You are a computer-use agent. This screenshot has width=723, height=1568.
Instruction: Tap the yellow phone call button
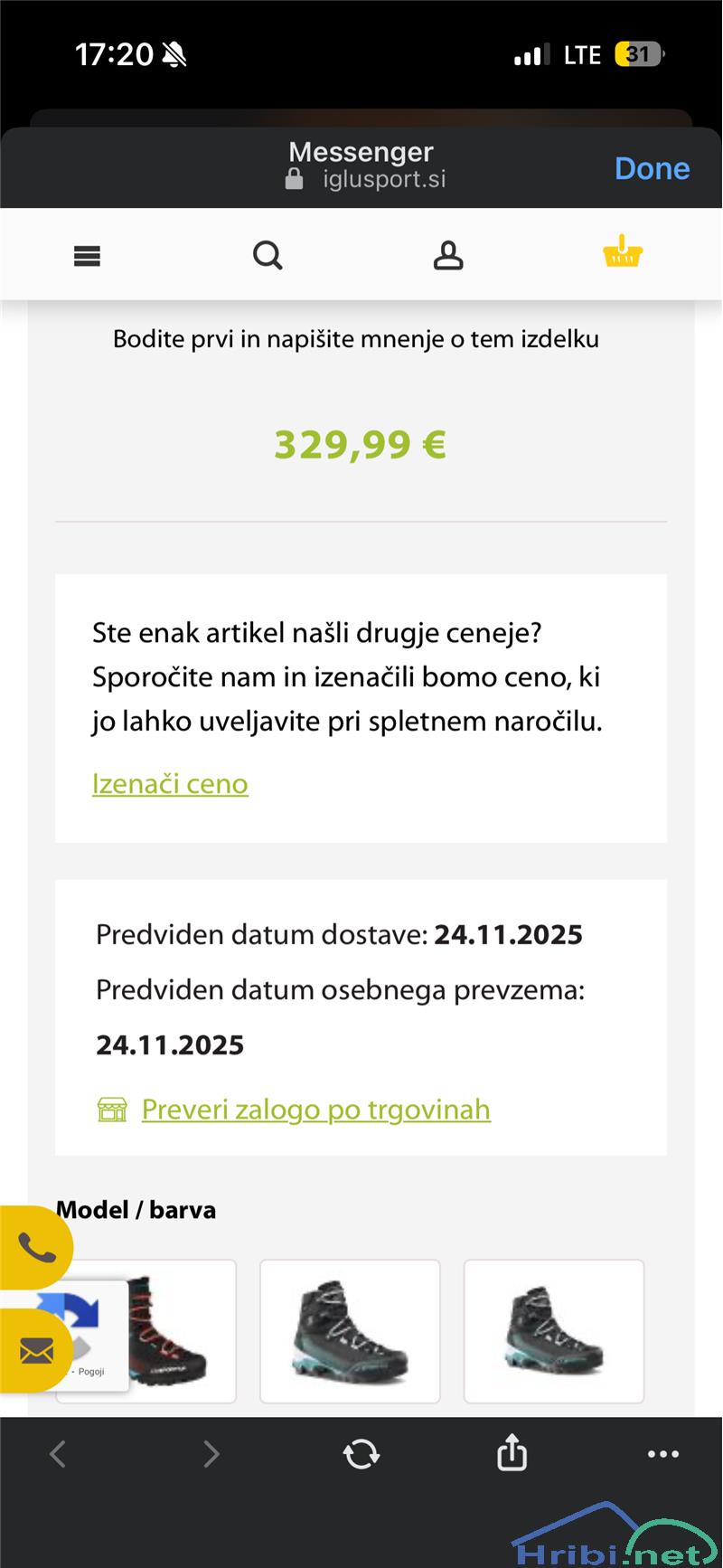pos(36,1249)
